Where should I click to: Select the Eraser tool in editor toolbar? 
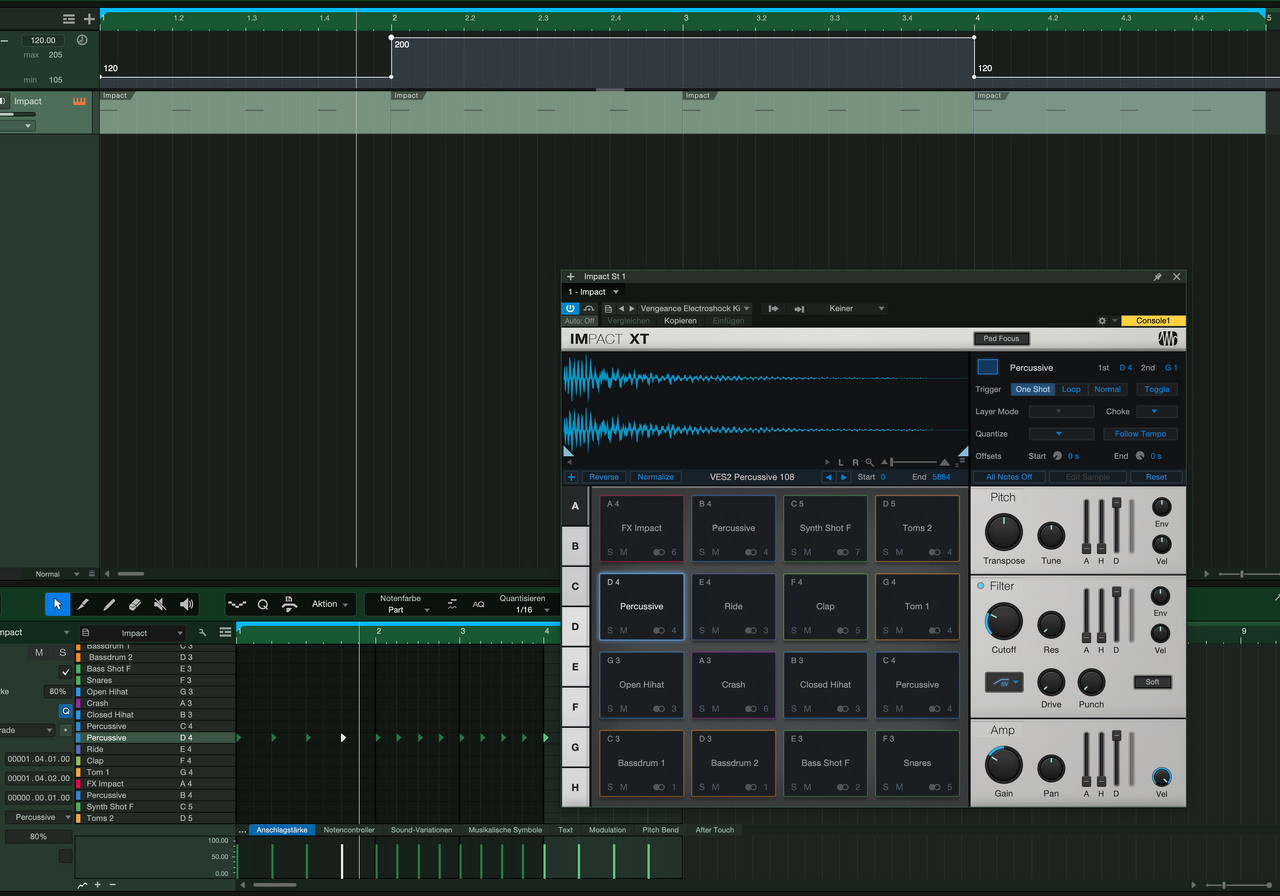135,604
